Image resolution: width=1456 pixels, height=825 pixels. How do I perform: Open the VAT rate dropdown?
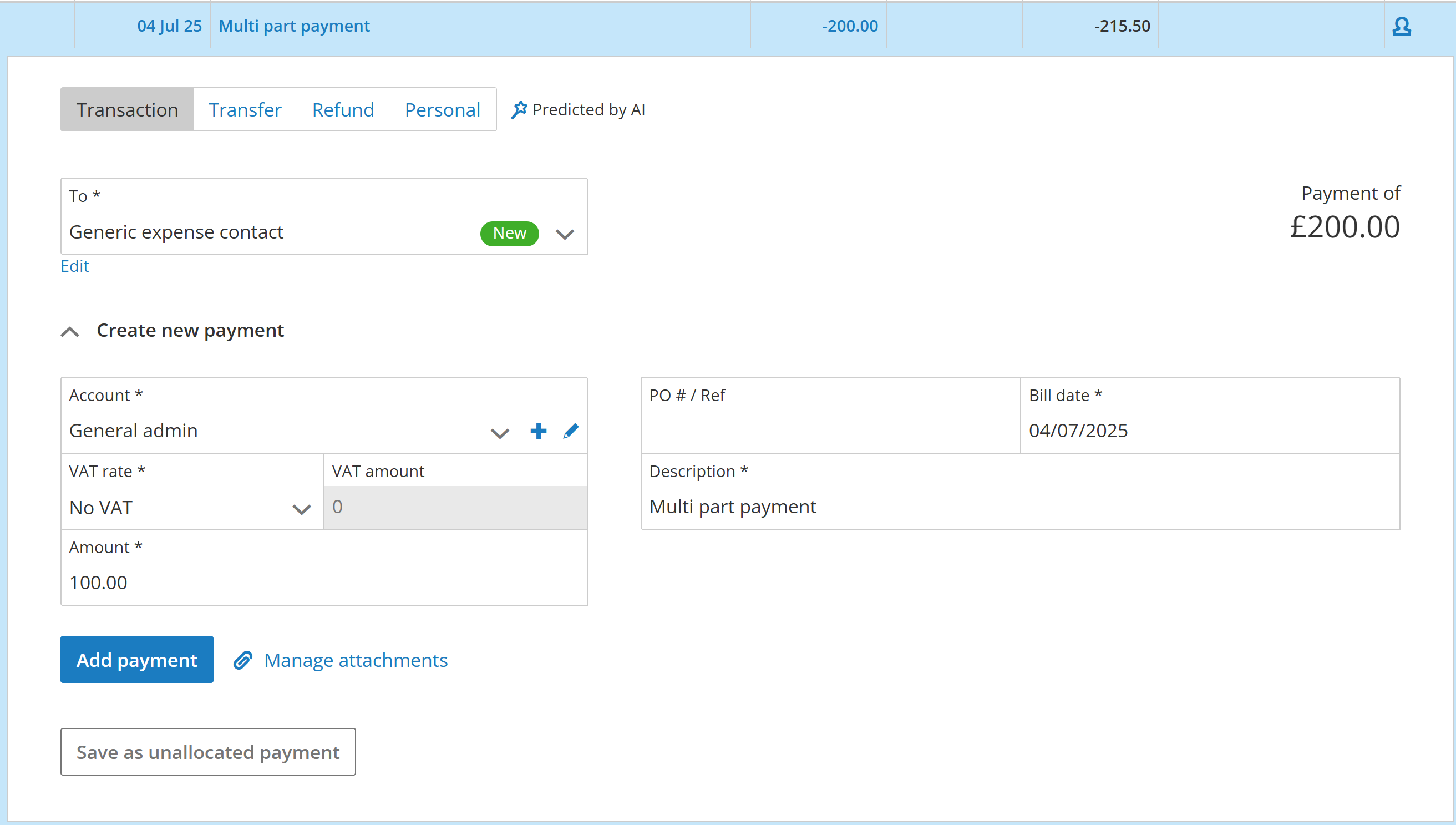pyautogui.click(x=301, y=509)
